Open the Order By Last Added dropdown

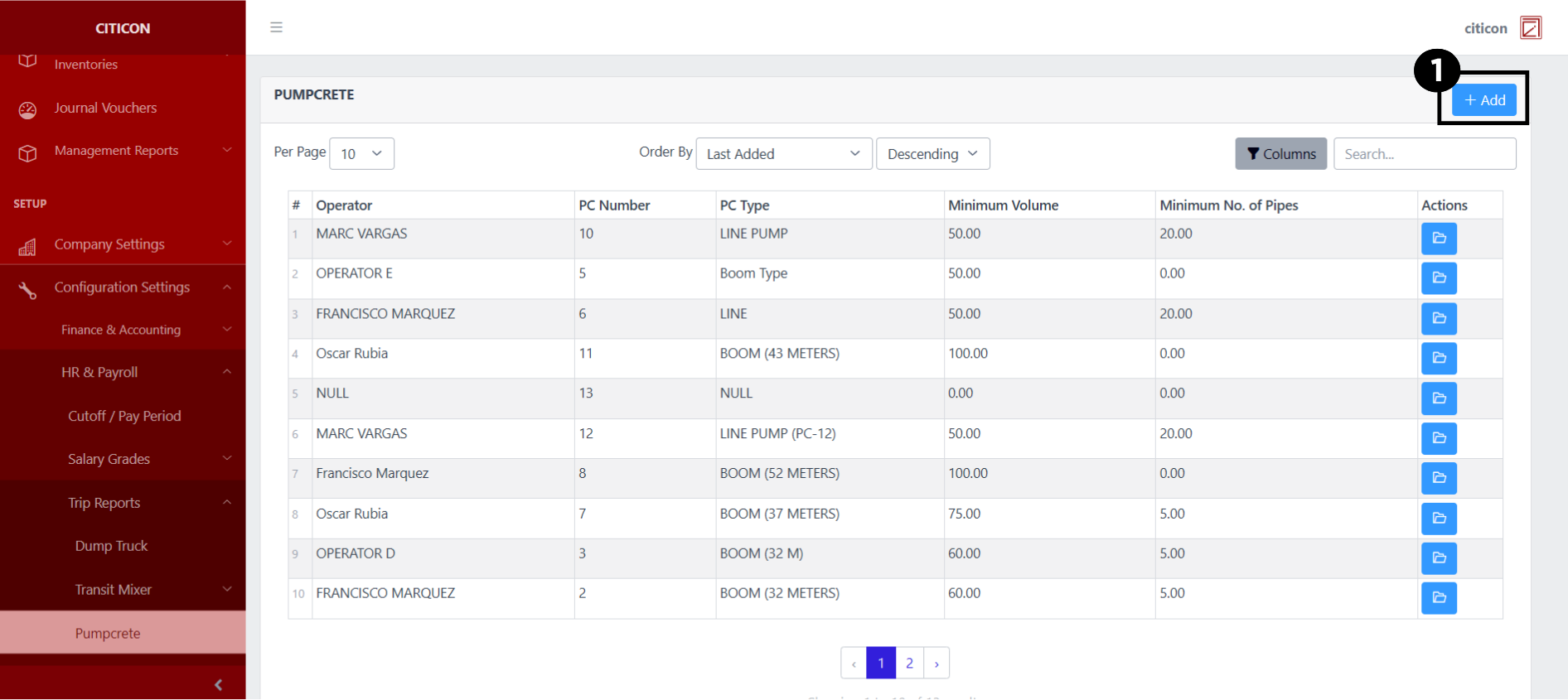pos(783,154)
